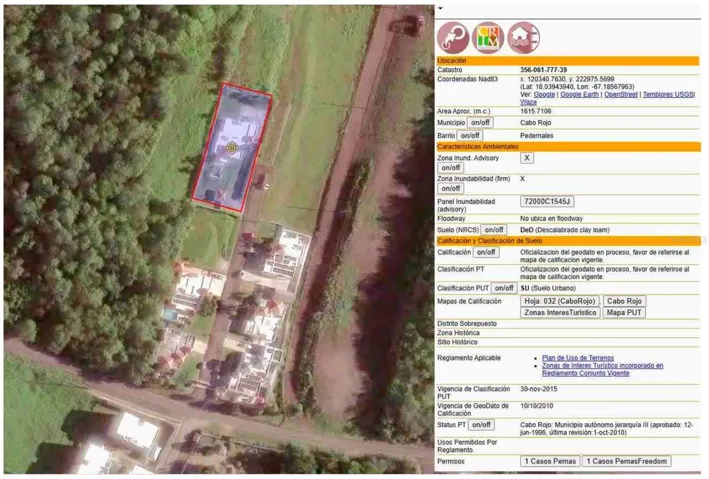This screenshot has width=709, height=479.
Task: Click the Caracteristicas Ambientales section header
Action: 568,147
